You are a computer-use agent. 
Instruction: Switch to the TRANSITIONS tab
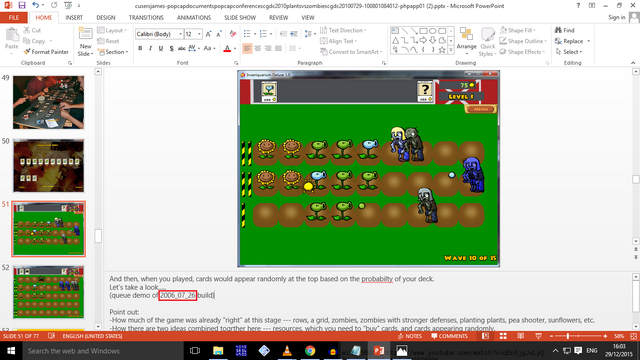[x=146, y=18]
